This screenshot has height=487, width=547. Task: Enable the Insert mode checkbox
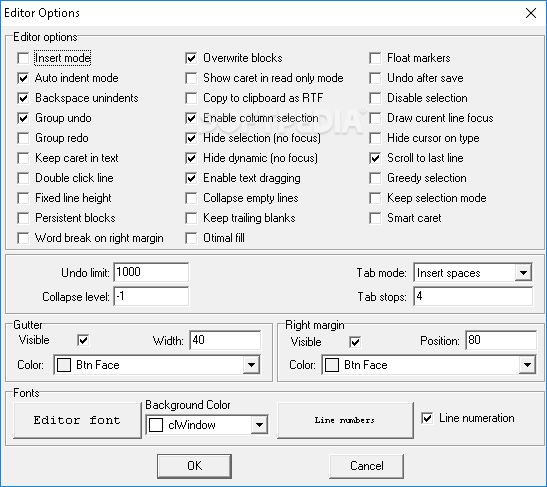(23, 58)
